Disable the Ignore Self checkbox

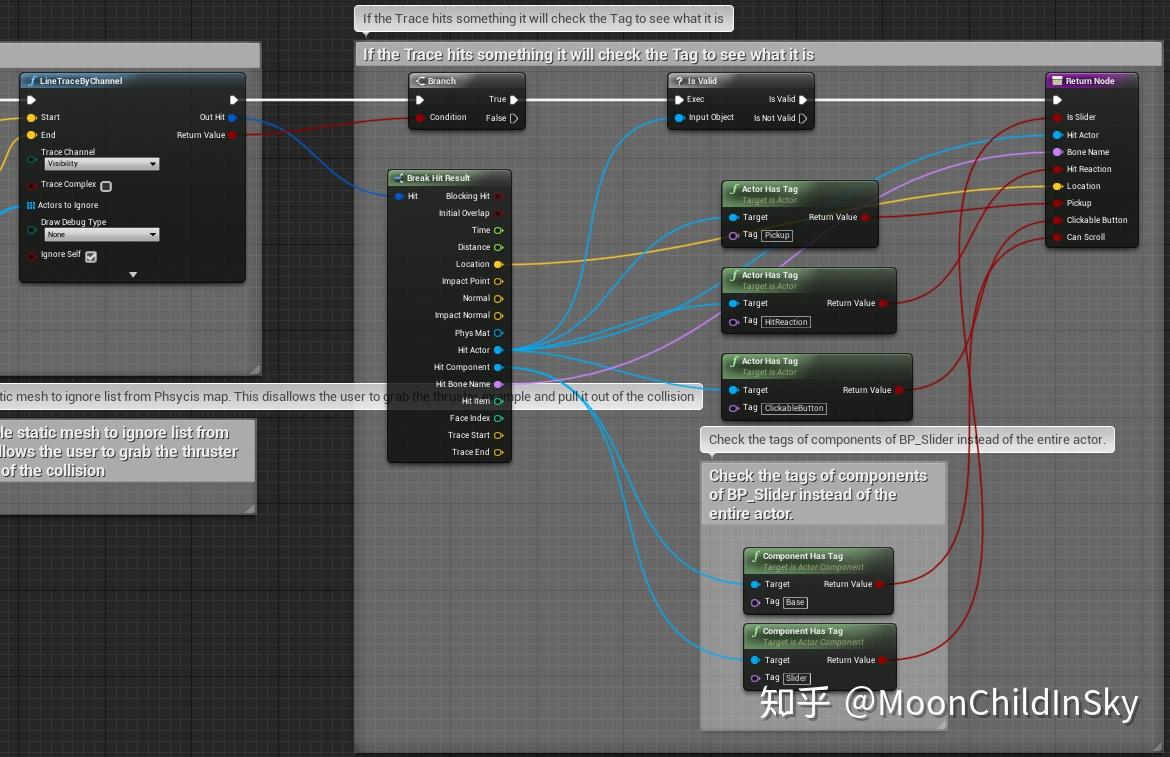(91, 256)
